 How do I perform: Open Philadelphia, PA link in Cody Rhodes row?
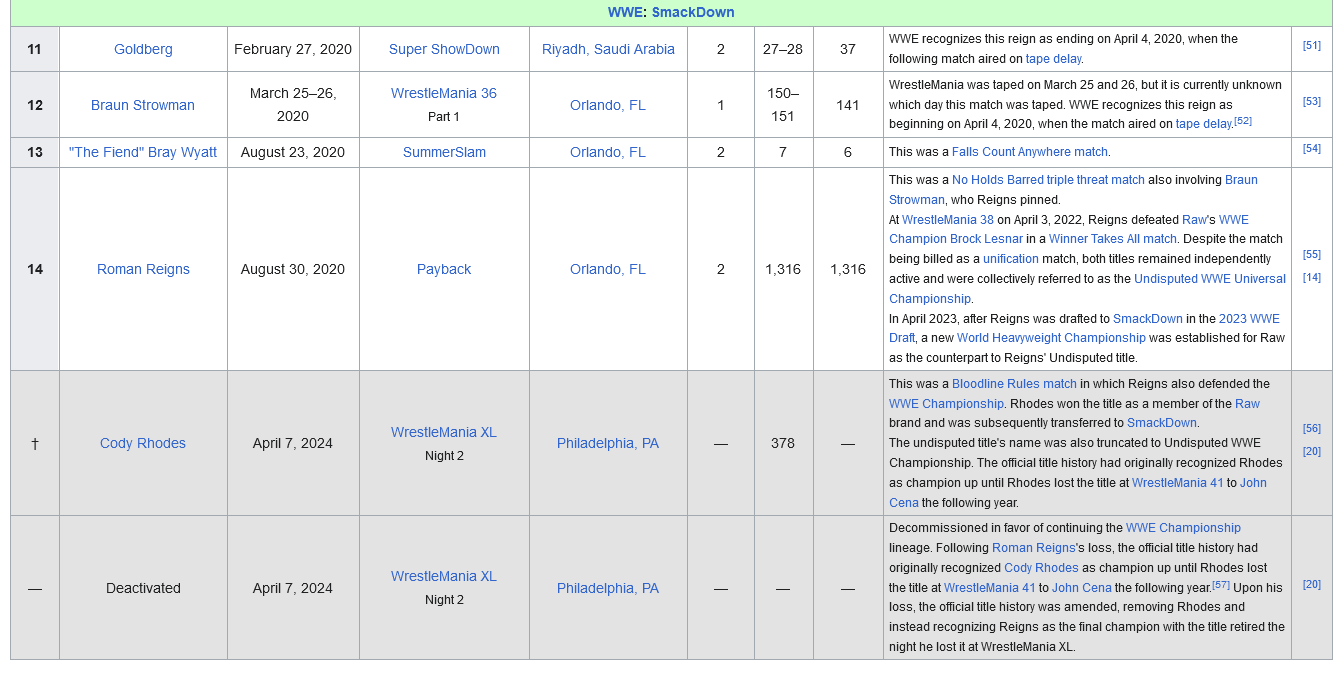608,443
